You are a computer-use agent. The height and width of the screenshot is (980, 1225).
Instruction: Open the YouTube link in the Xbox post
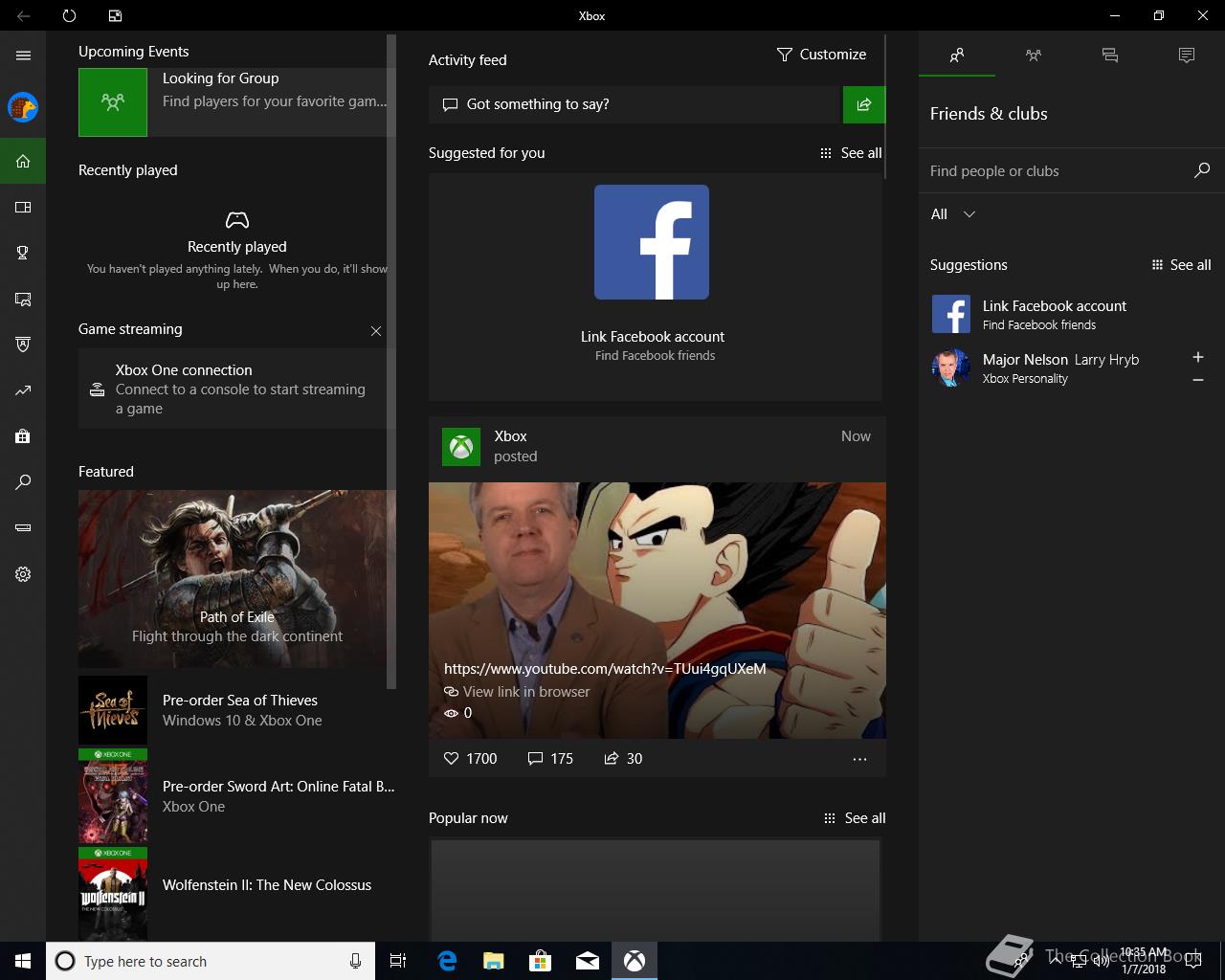(x=605, y=669)
